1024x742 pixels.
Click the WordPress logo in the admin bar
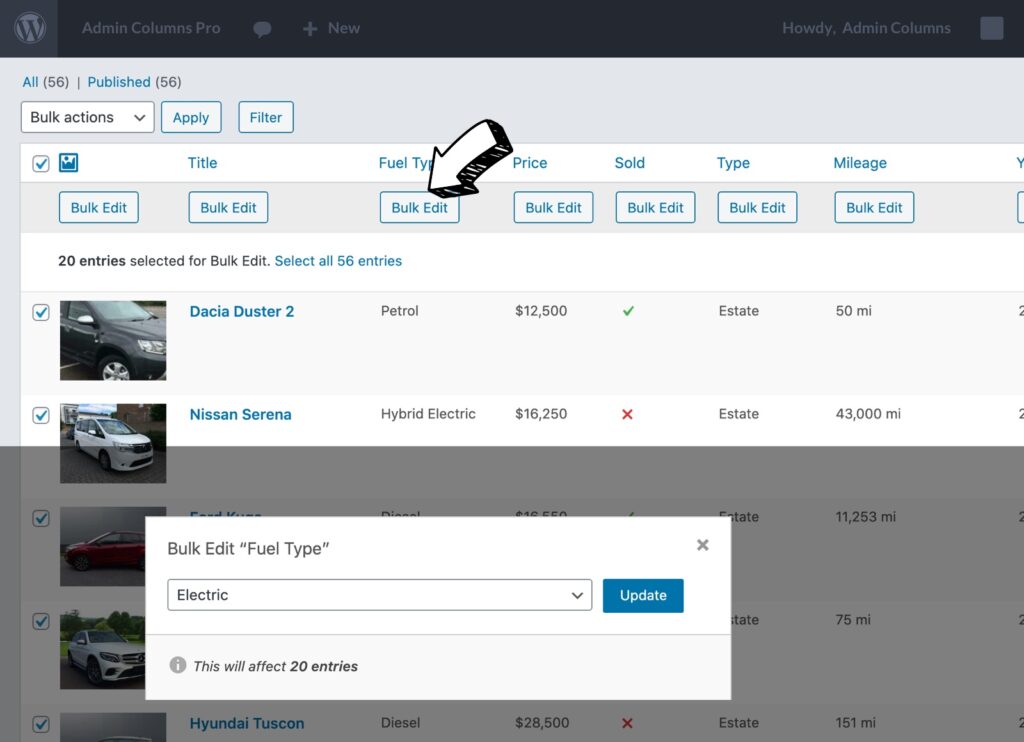coord(29,28)
